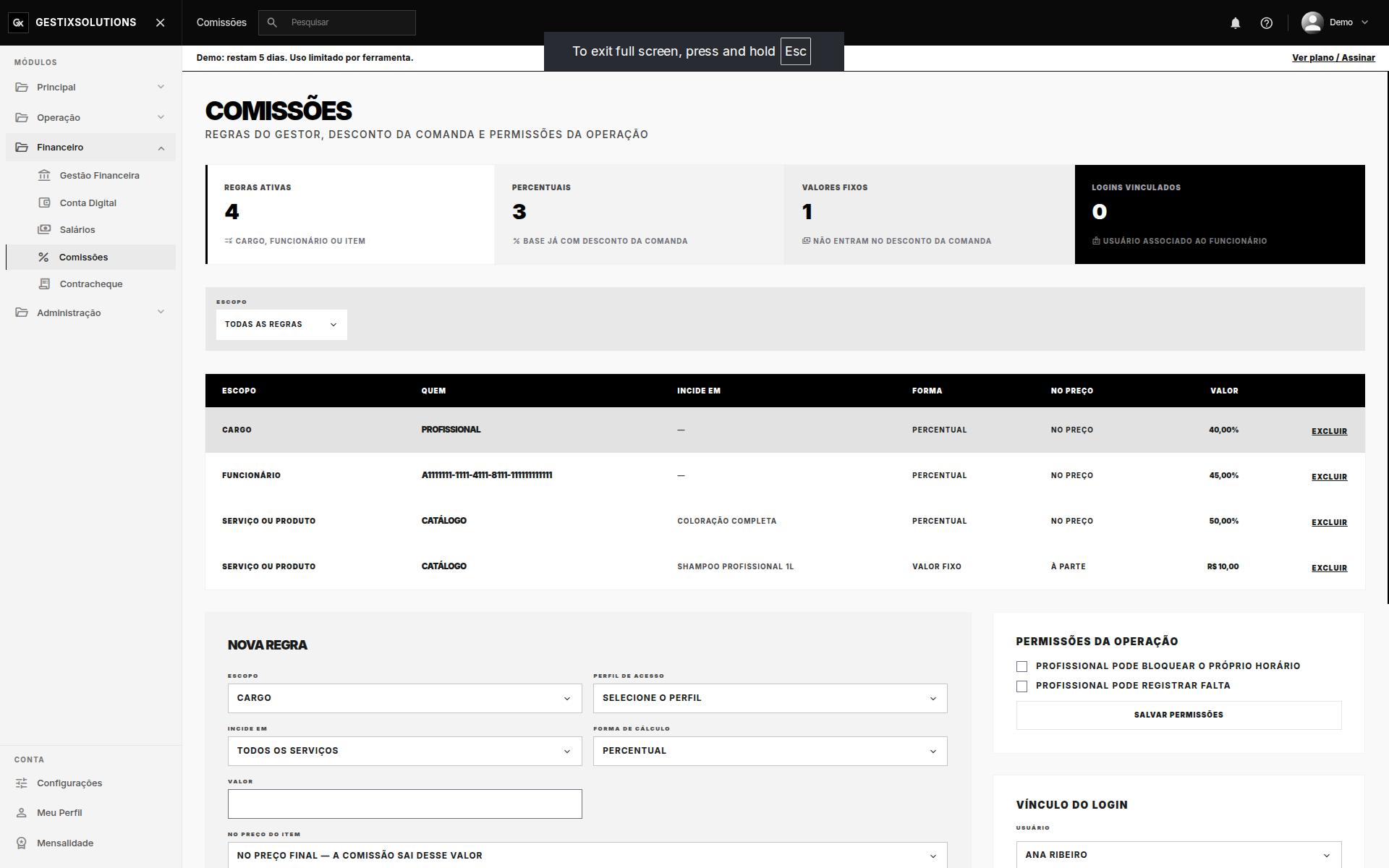Click the Contracheque receipt icon
This screenshot has width=1389, height=868.
(44, 284)
